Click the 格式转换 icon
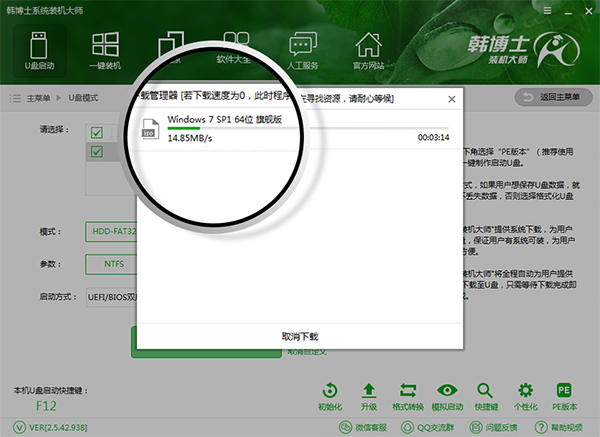The width and height of the screenshot is (600, 437). [408, 396]
